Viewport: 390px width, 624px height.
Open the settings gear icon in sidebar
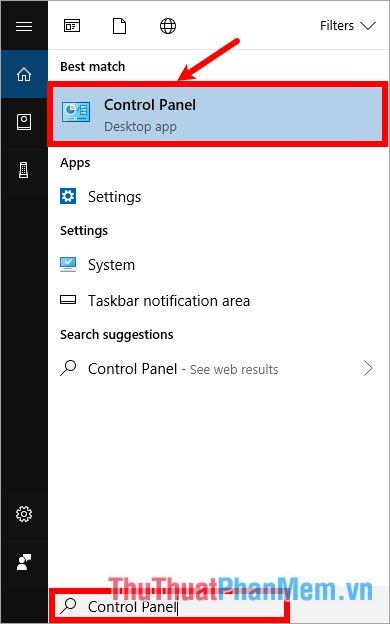tap(24, 514)
